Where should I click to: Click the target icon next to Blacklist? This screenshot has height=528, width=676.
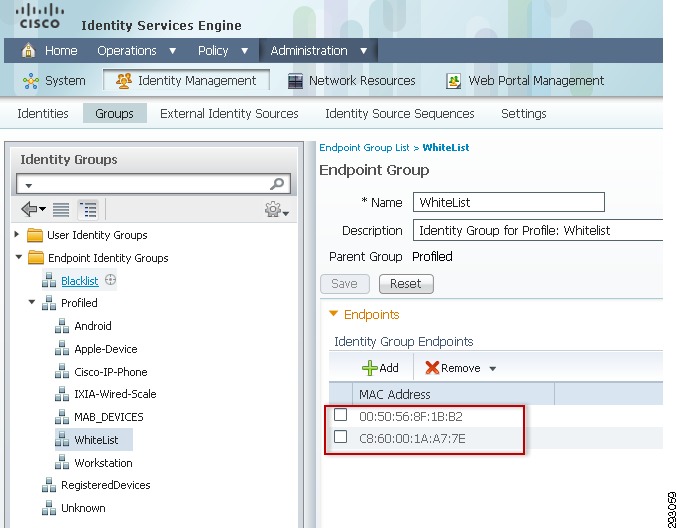click(x=110, y=280)
